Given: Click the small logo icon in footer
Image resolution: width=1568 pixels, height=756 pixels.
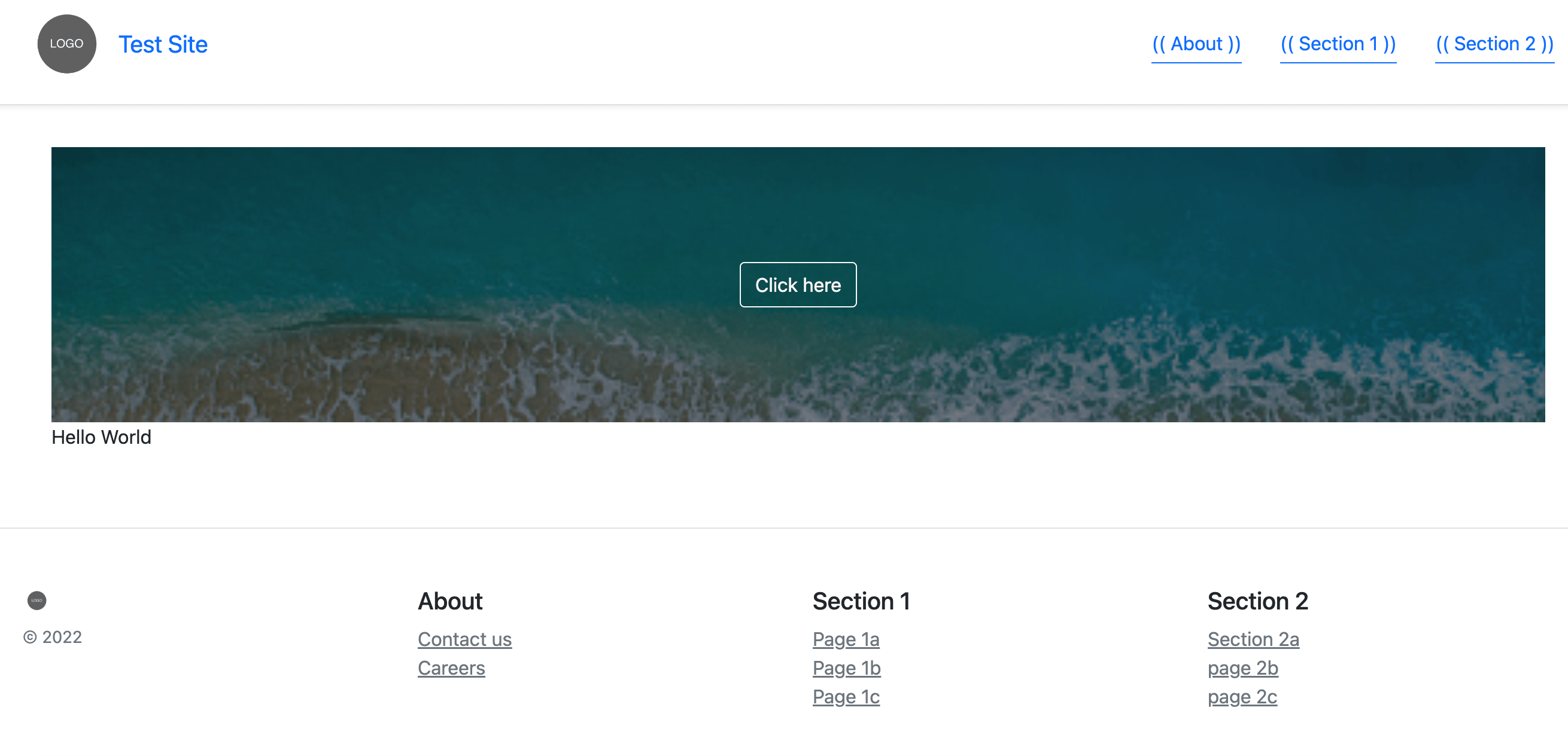Looking at the screenshot, I should [37, 600].
